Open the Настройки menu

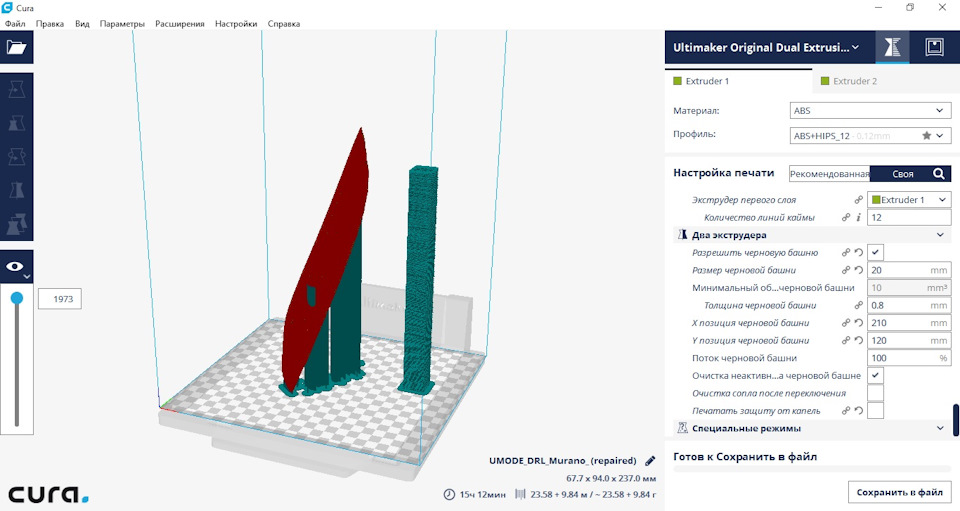[x=236, y=24]
